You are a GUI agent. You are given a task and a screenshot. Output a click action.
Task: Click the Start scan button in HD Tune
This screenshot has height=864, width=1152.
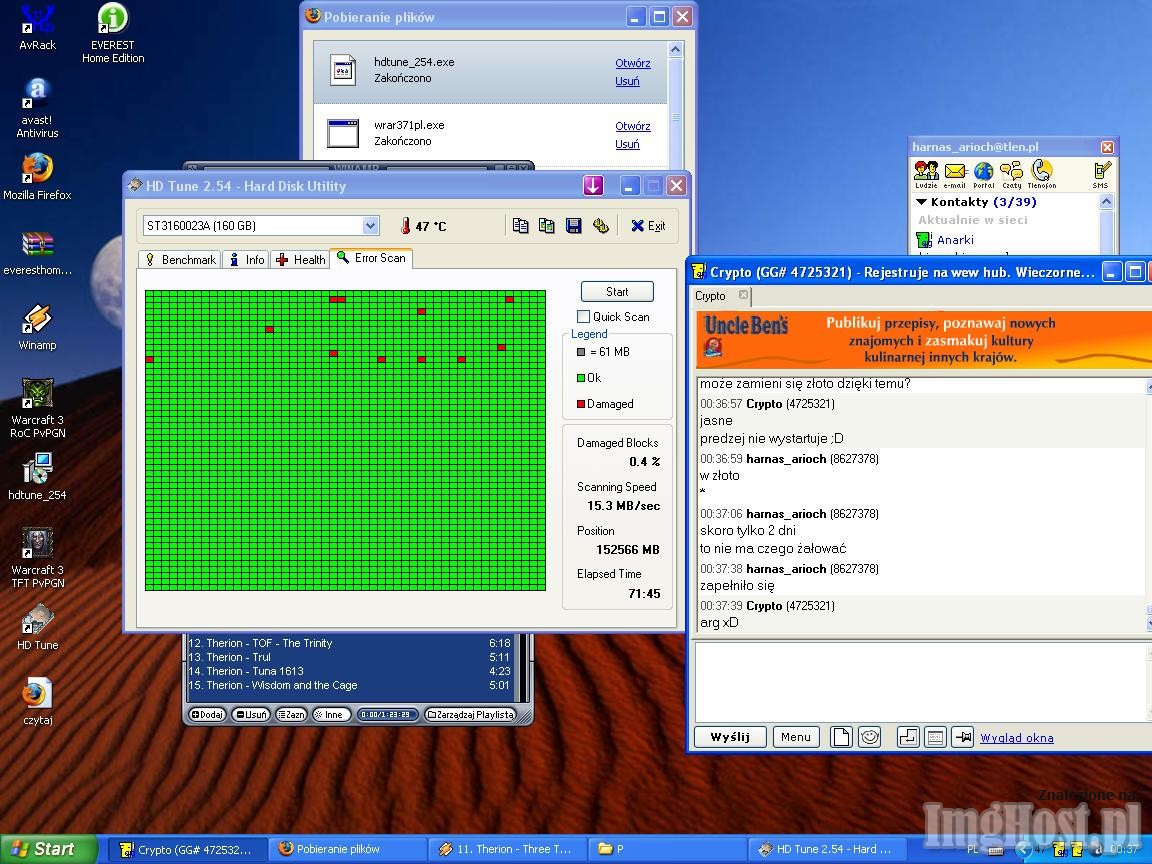[x=617, y=292]
